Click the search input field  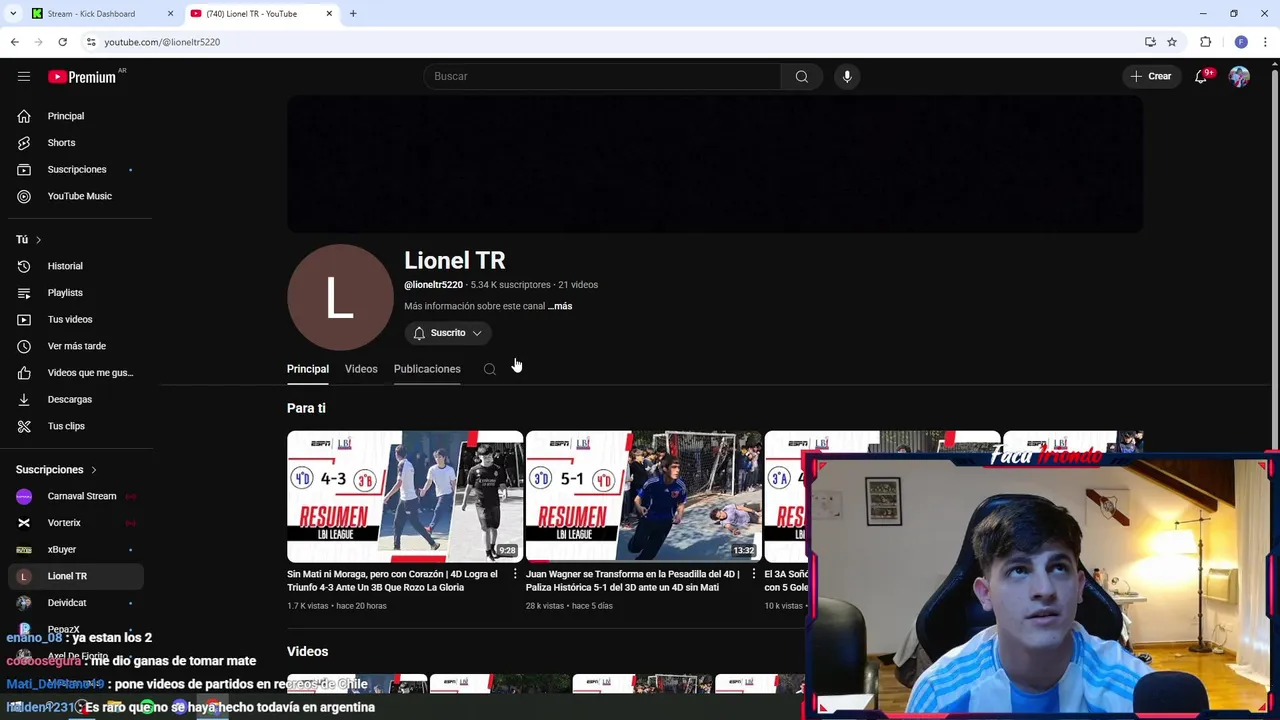pos(602,76)
